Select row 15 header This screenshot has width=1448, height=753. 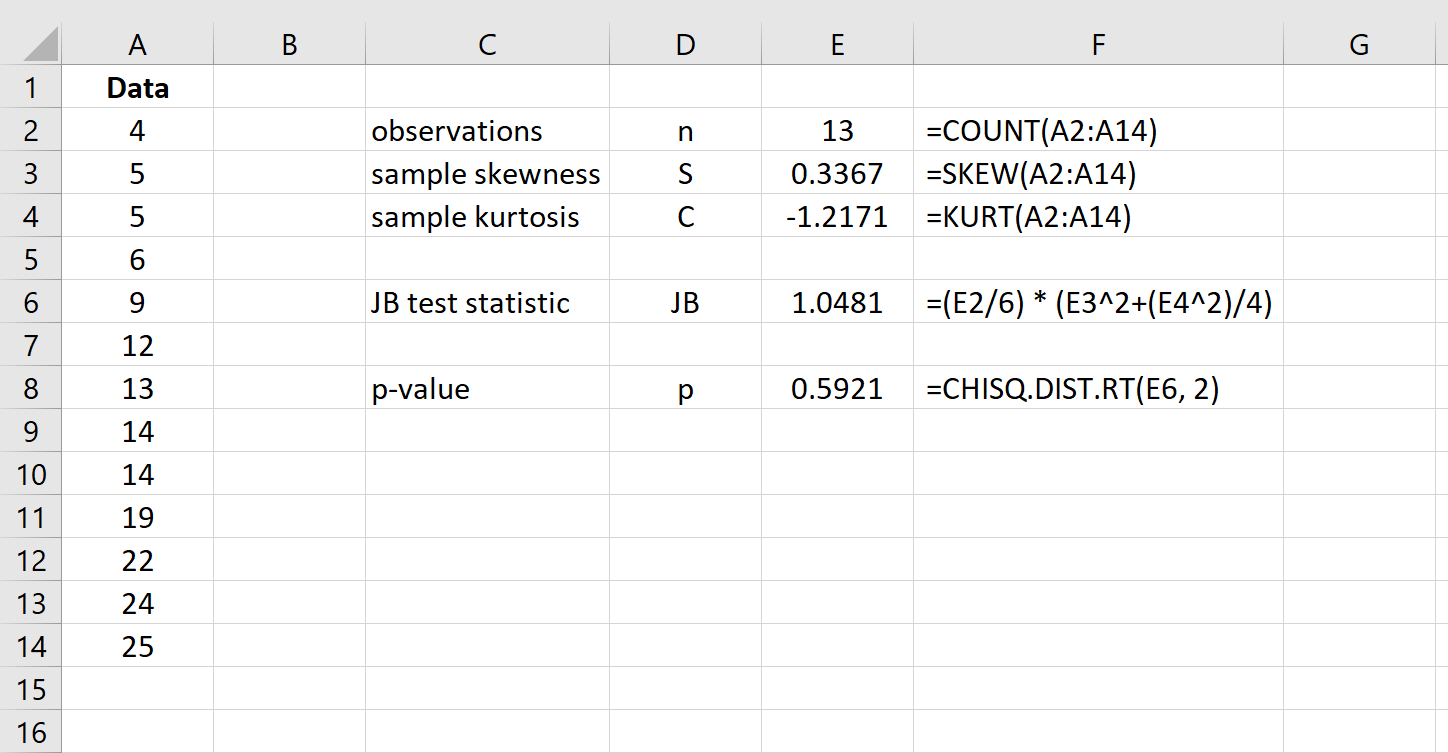point(31,690)
